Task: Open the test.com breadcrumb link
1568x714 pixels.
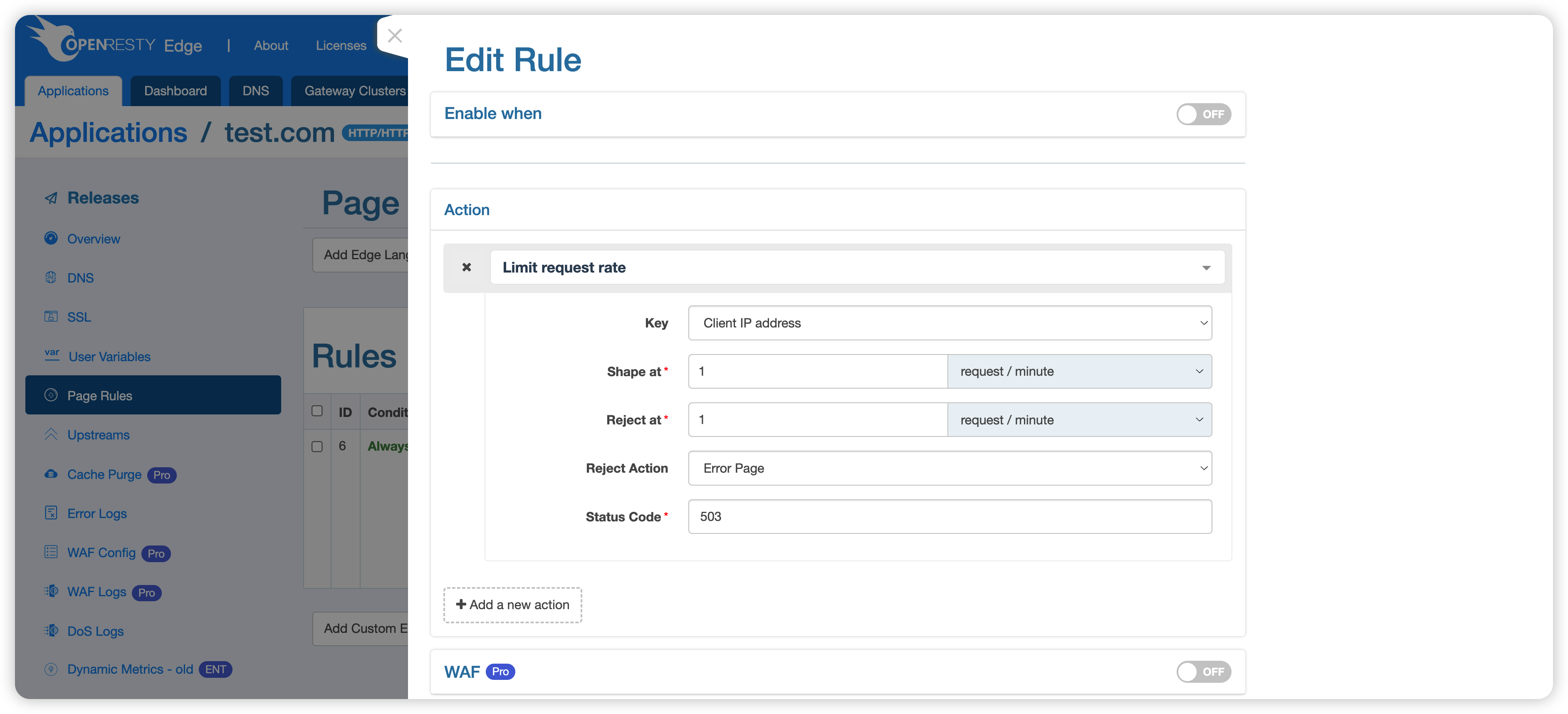Action: point(279,133)
